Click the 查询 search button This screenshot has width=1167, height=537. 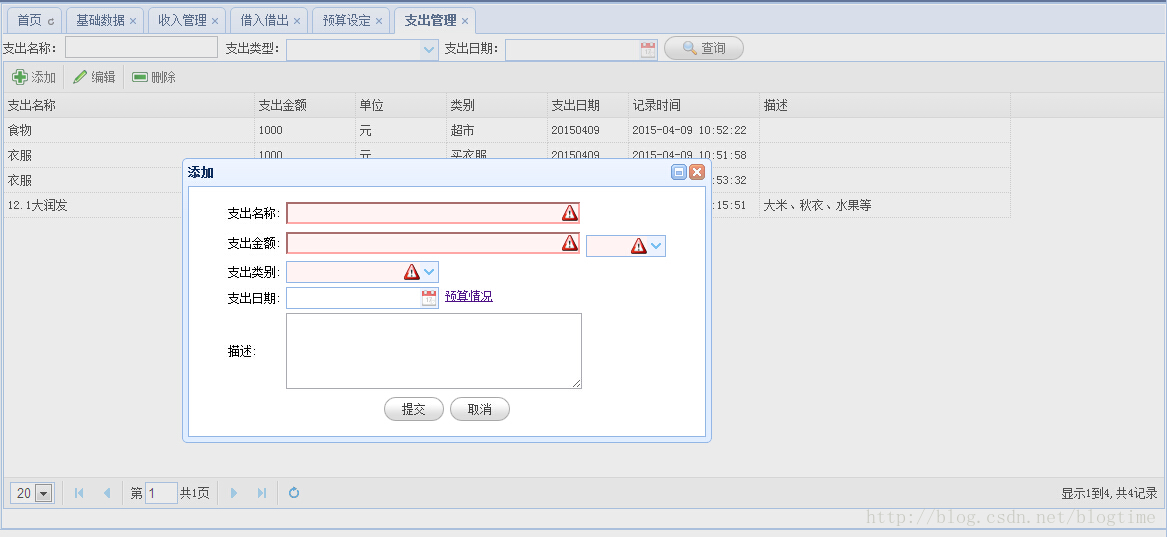pyautogui.click(x=703, y=48)
